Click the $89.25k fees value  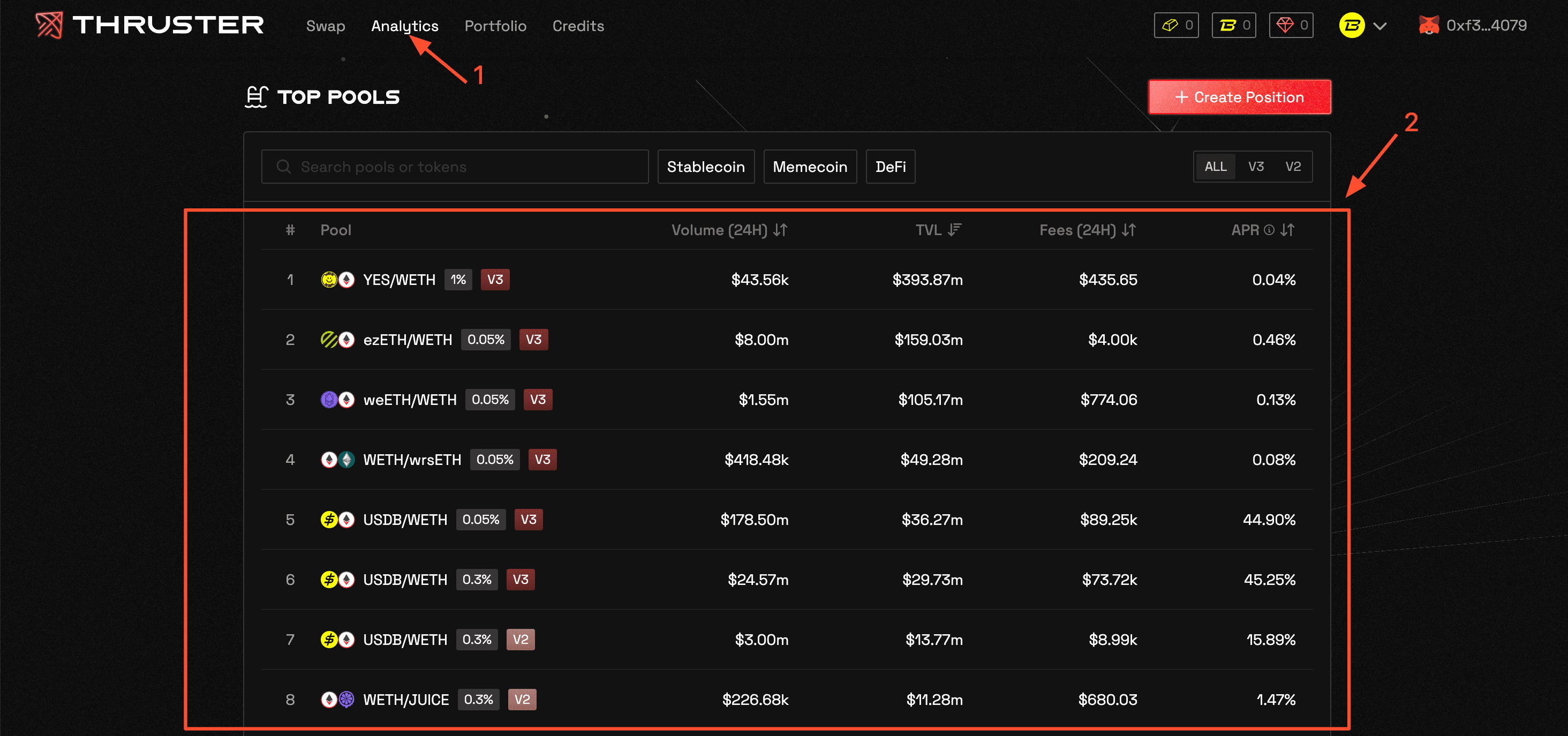(1109, 520)
